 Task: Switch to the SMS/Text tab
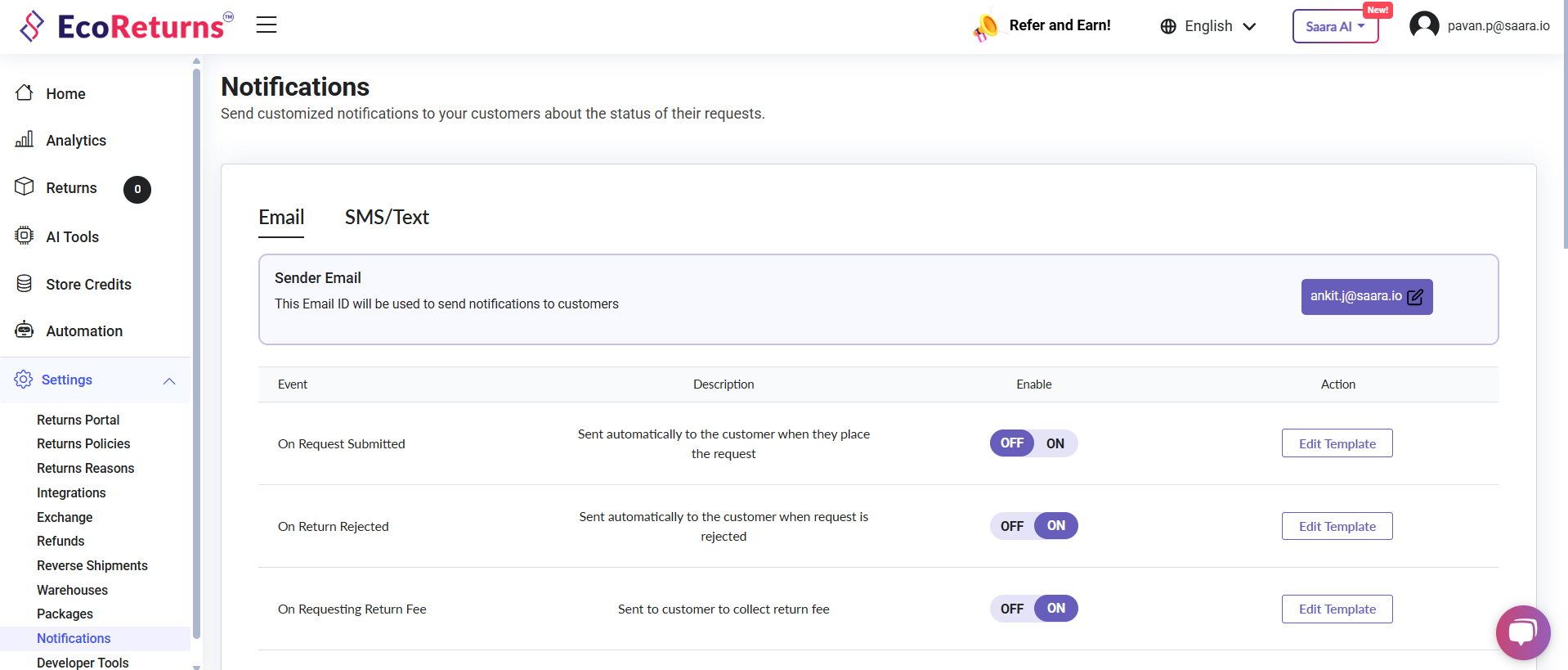387,218
